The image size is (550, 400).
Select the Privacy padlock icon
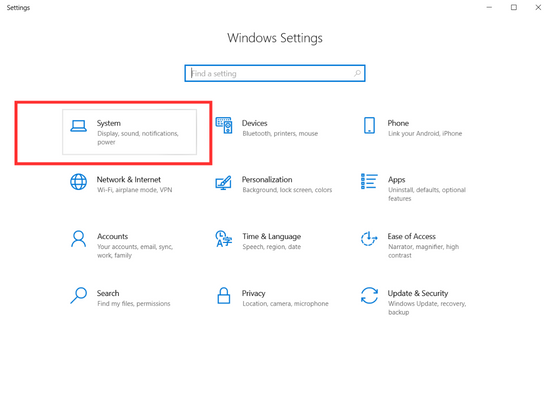(223, 295)
